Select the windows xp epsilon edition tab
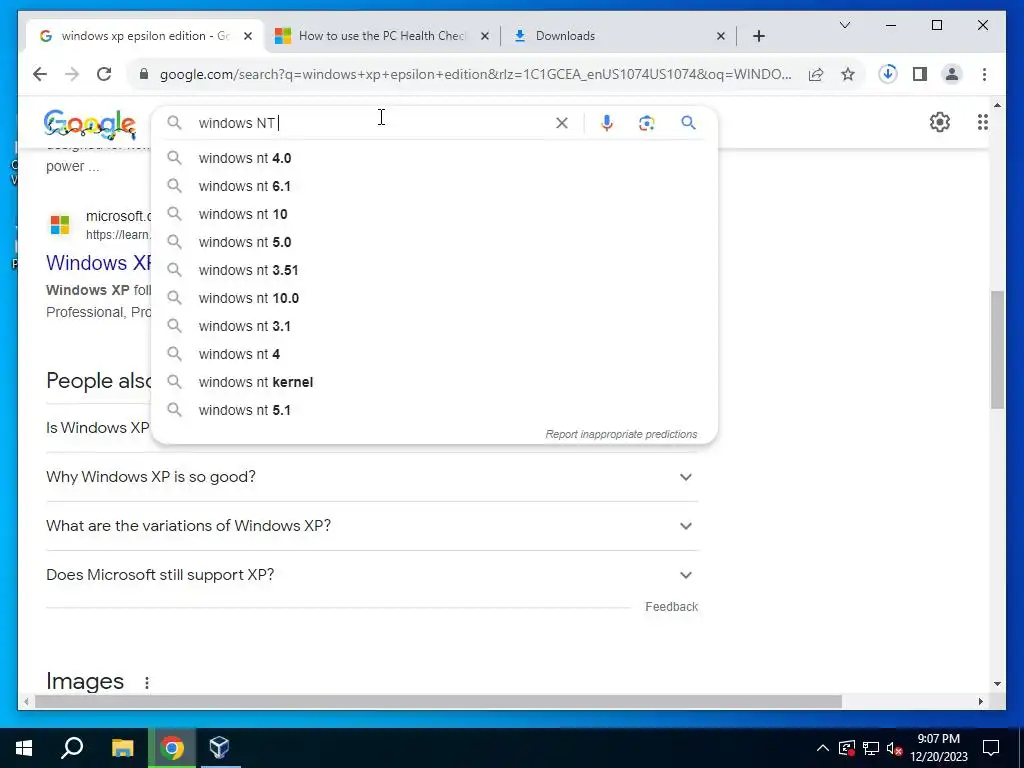1024x768 pixels. [145, 36]
